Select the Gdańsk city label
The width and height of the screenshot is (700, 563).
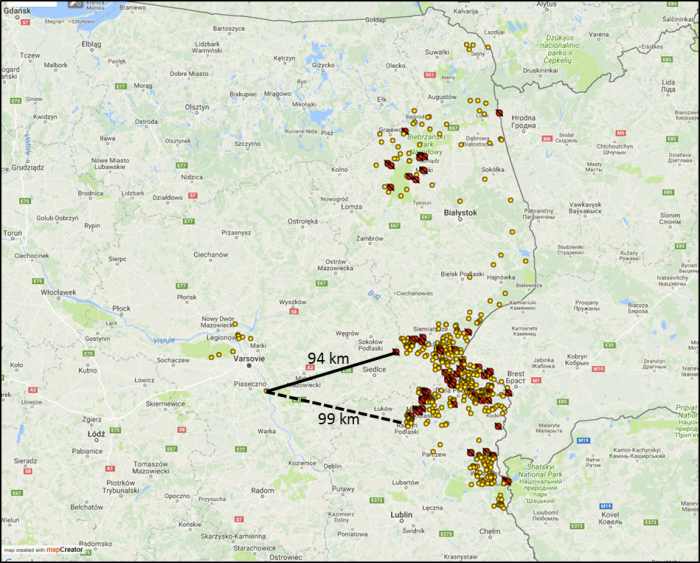point(17,11)
